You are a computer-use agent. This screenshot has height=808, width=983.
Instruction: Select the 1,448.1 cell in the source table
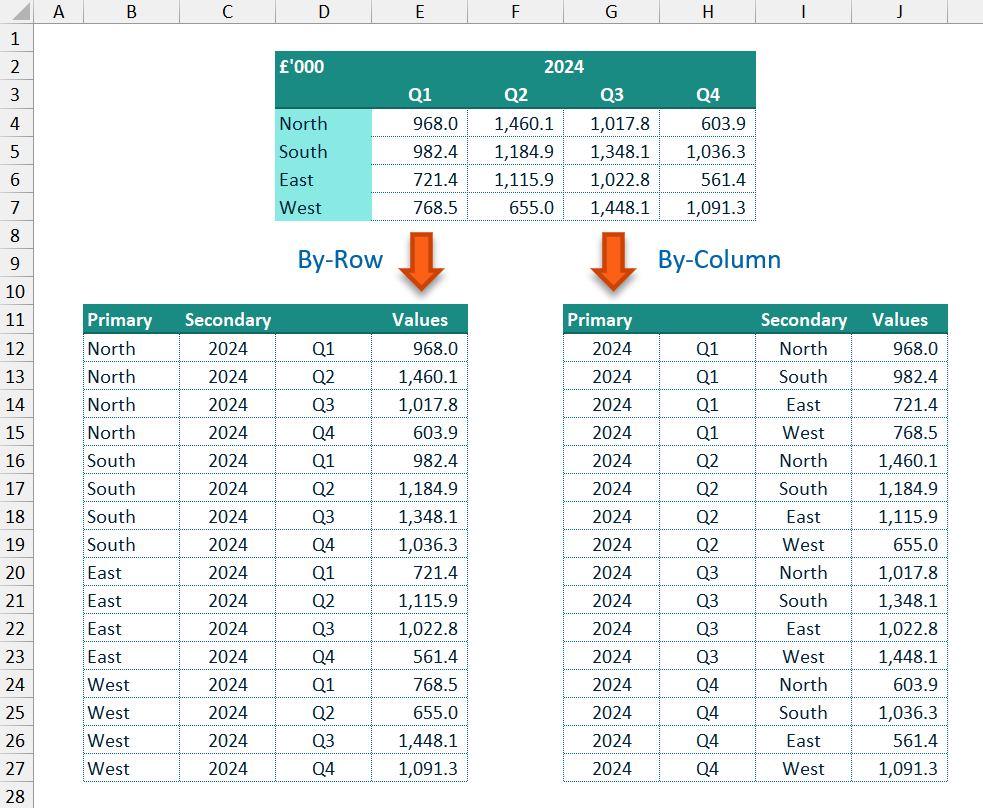(x=611, y=208)
